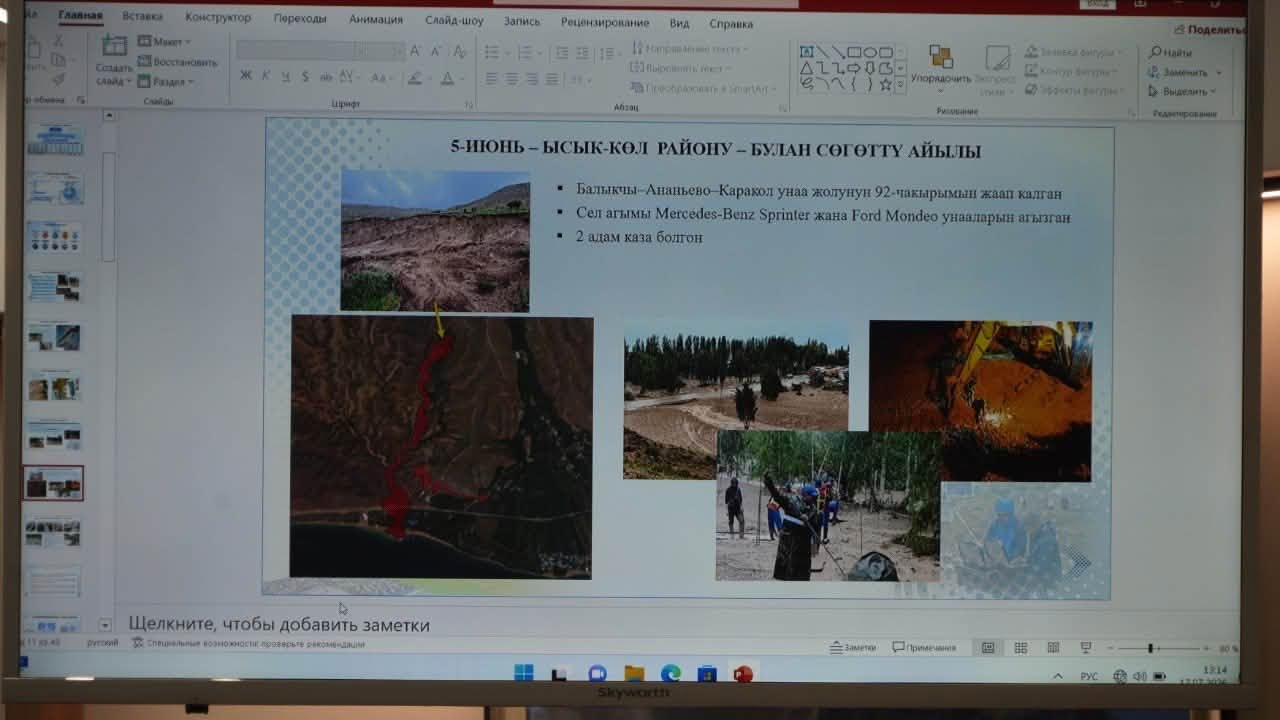Toggle the Заметки notes pane
Image resolution: width=1280 pixels, height=720 pixels.
coord(853,648)
